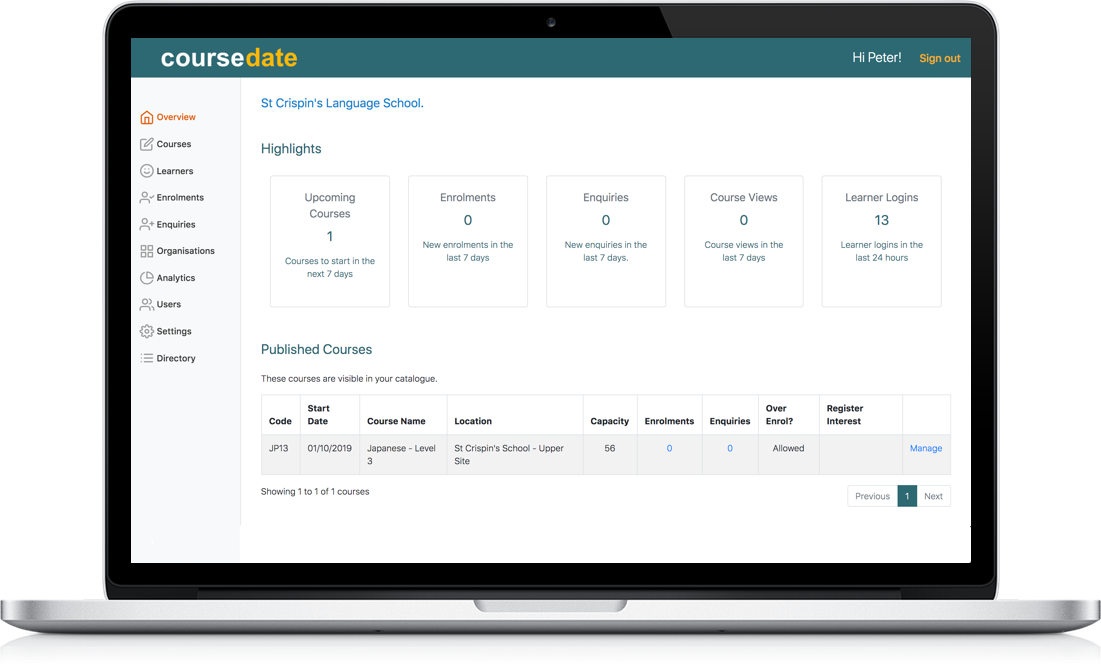Image resolution: width=1101 pixels, height=666 pixels.
Task: Click the Manage link for course JP13
Action: pyautogui.click(x=925, y=448)
